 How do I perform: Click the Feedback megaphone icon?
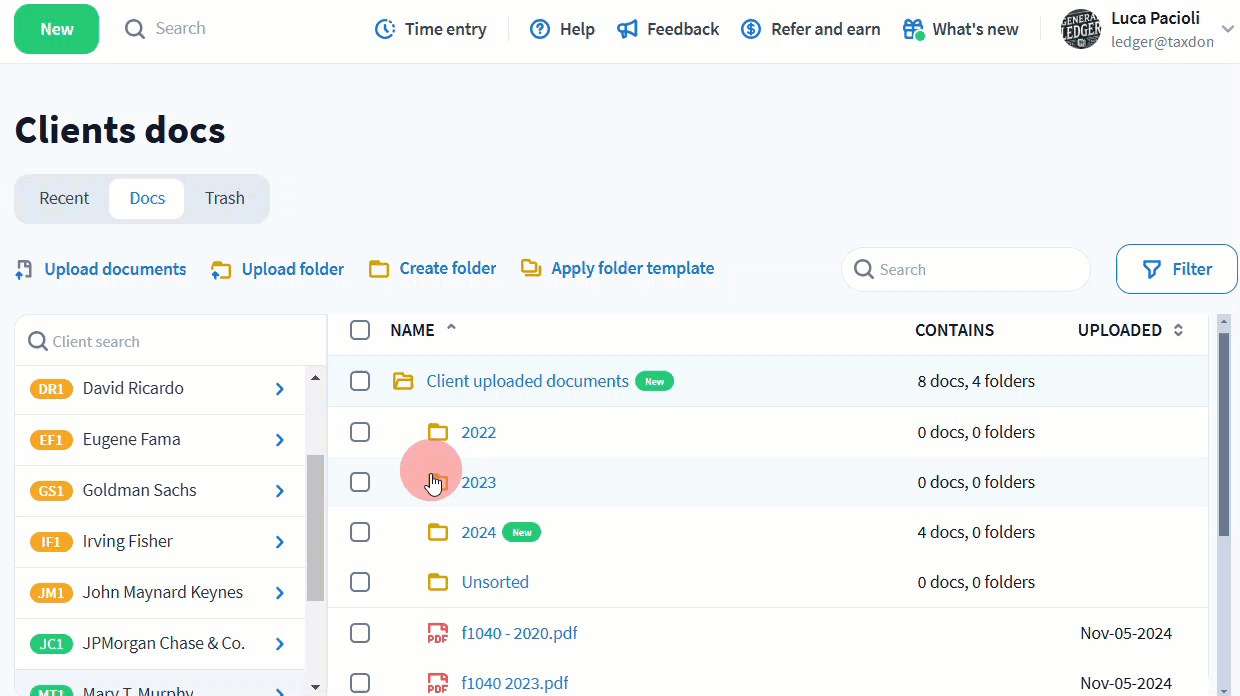click(627, 29)
